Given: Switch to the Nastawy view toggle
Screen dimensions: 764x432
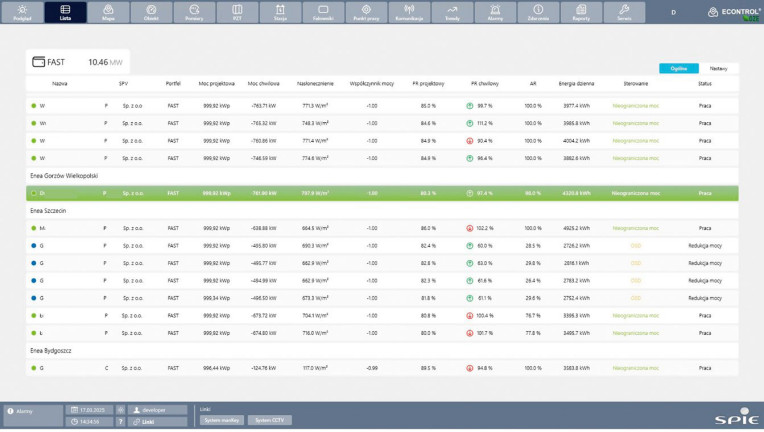Looking at the screenshot, I should [x=718, y=68].
